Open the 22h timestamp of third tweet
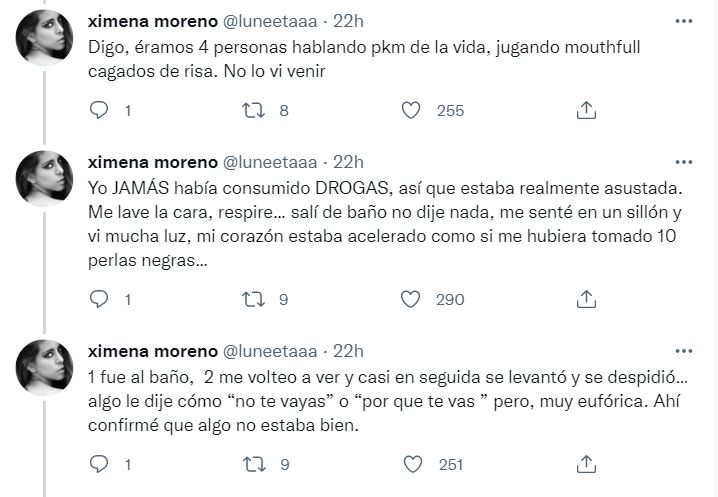The width and height of the screenshot is (718, 497). pyautogui.click(x=348, y=350)
